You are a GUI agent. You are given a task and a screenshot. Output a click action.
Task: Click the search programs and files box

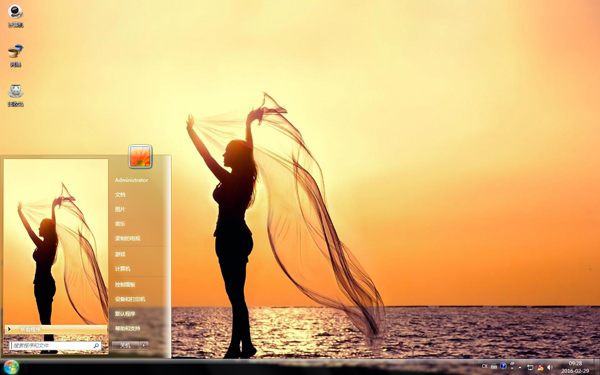click(x=55, y=346)
